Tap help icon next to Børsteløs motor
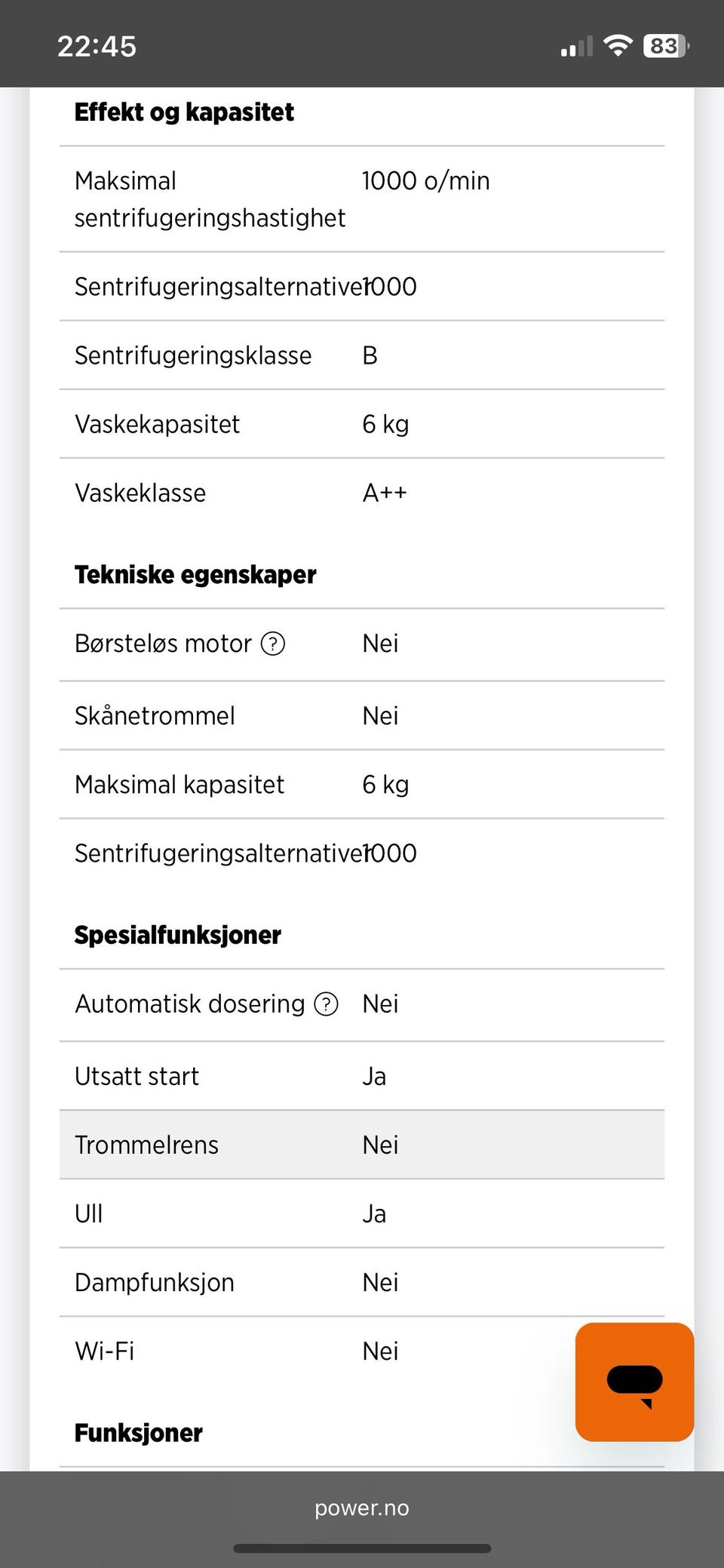The width and height of the screenshot is (724, 1568). (272, 644)
